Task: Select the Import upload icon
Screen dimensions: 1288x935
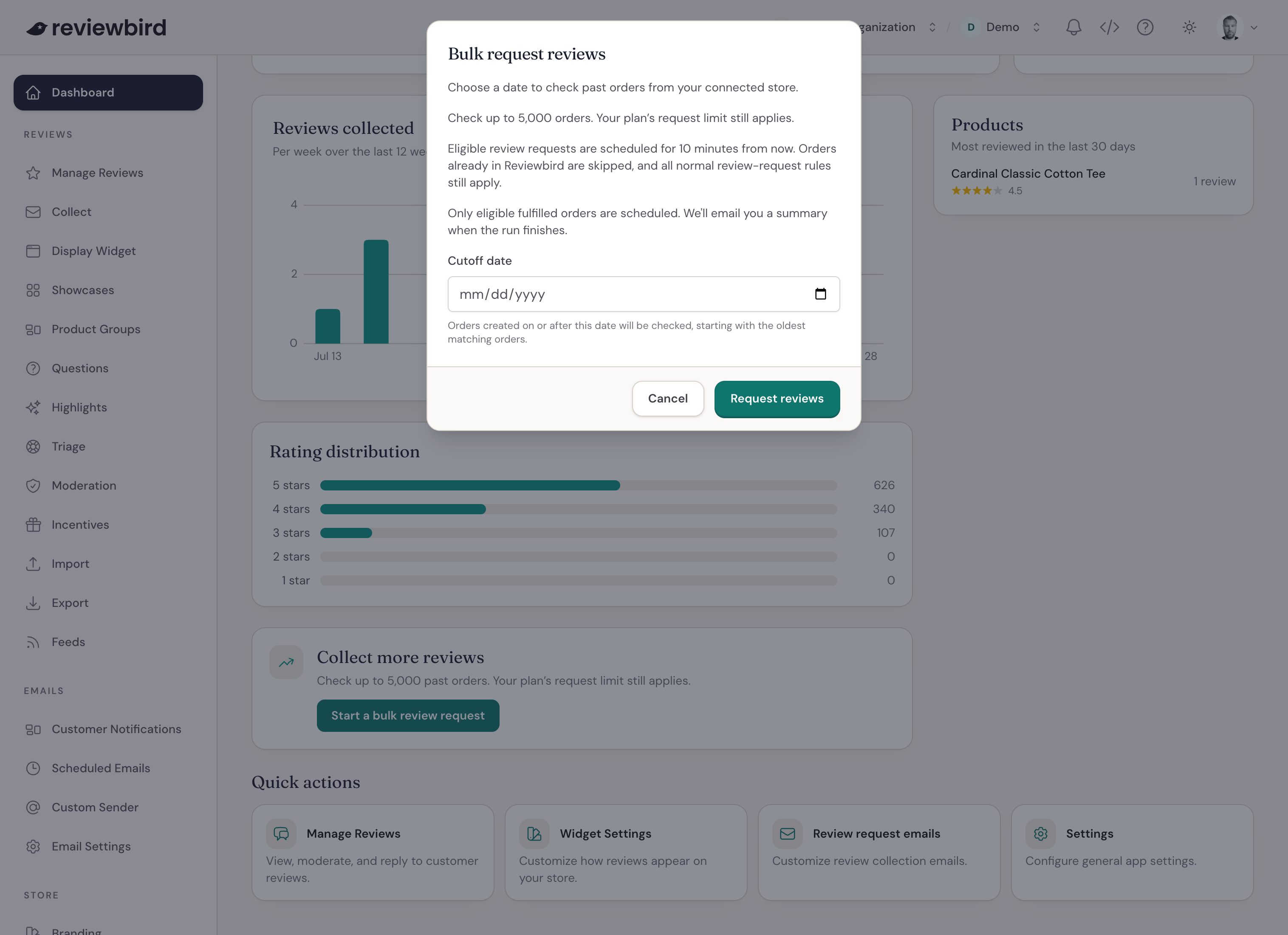Action: point(33,564)
